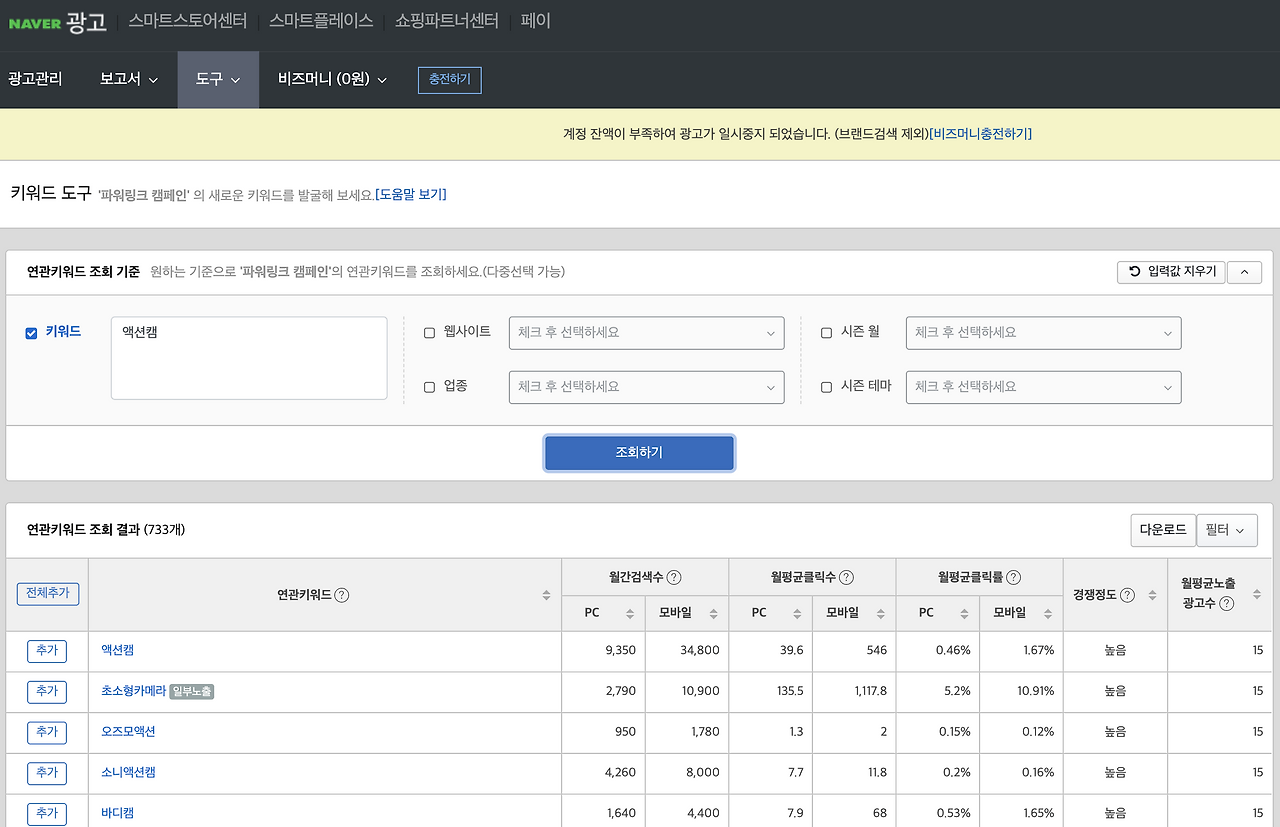1280x827 pixels.
Task: Sort by PC under 월평균클릭수
Action: pos(797,613)
